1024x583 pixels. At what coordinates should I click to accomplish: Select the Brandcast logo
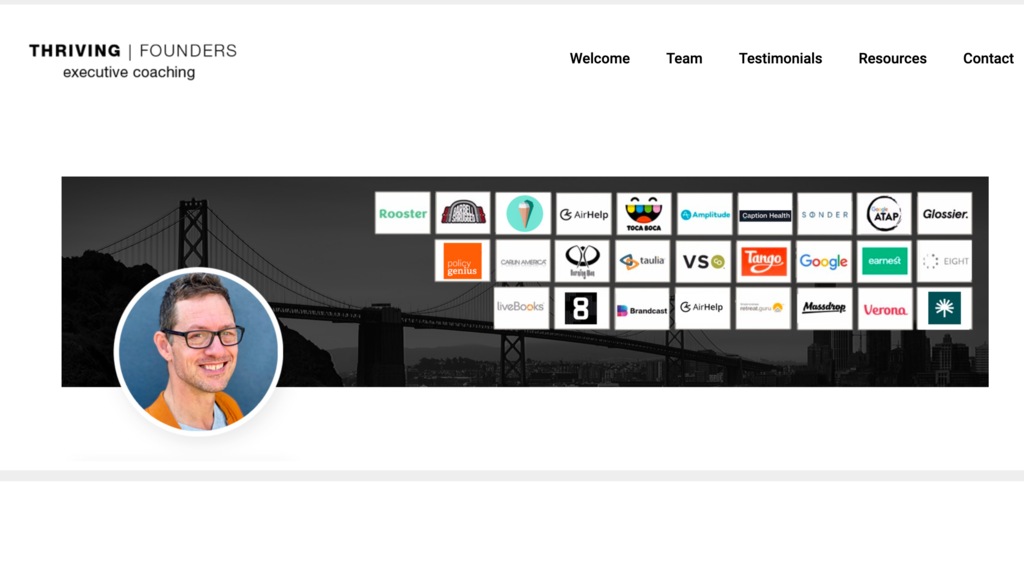coord(642,309)
